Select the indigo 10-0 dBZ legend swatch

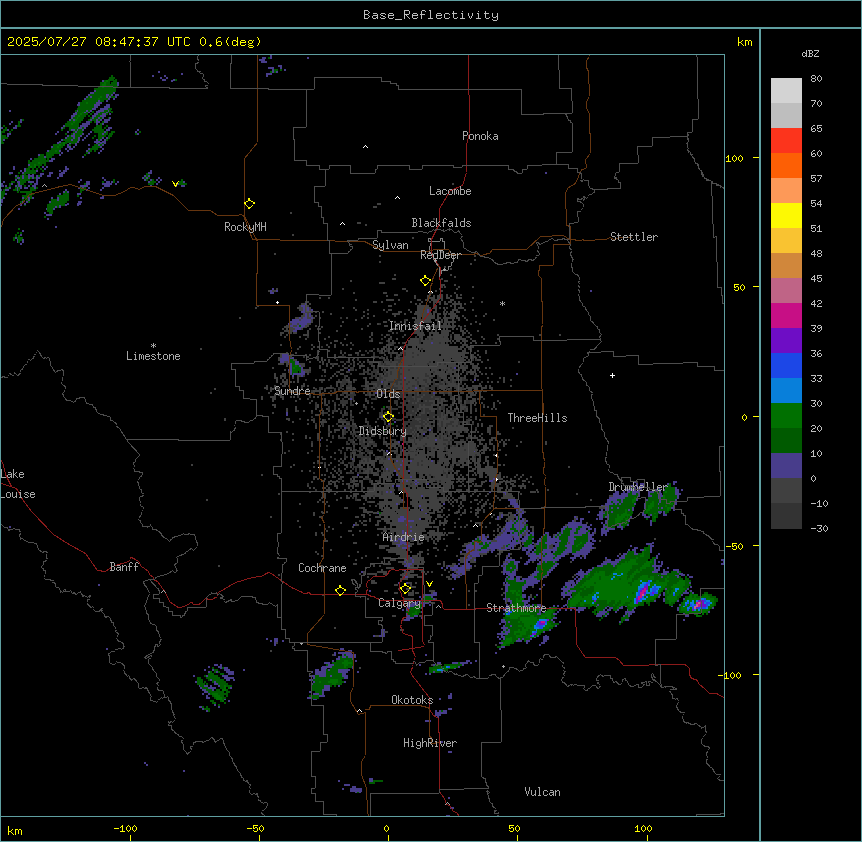pos(786,466)
